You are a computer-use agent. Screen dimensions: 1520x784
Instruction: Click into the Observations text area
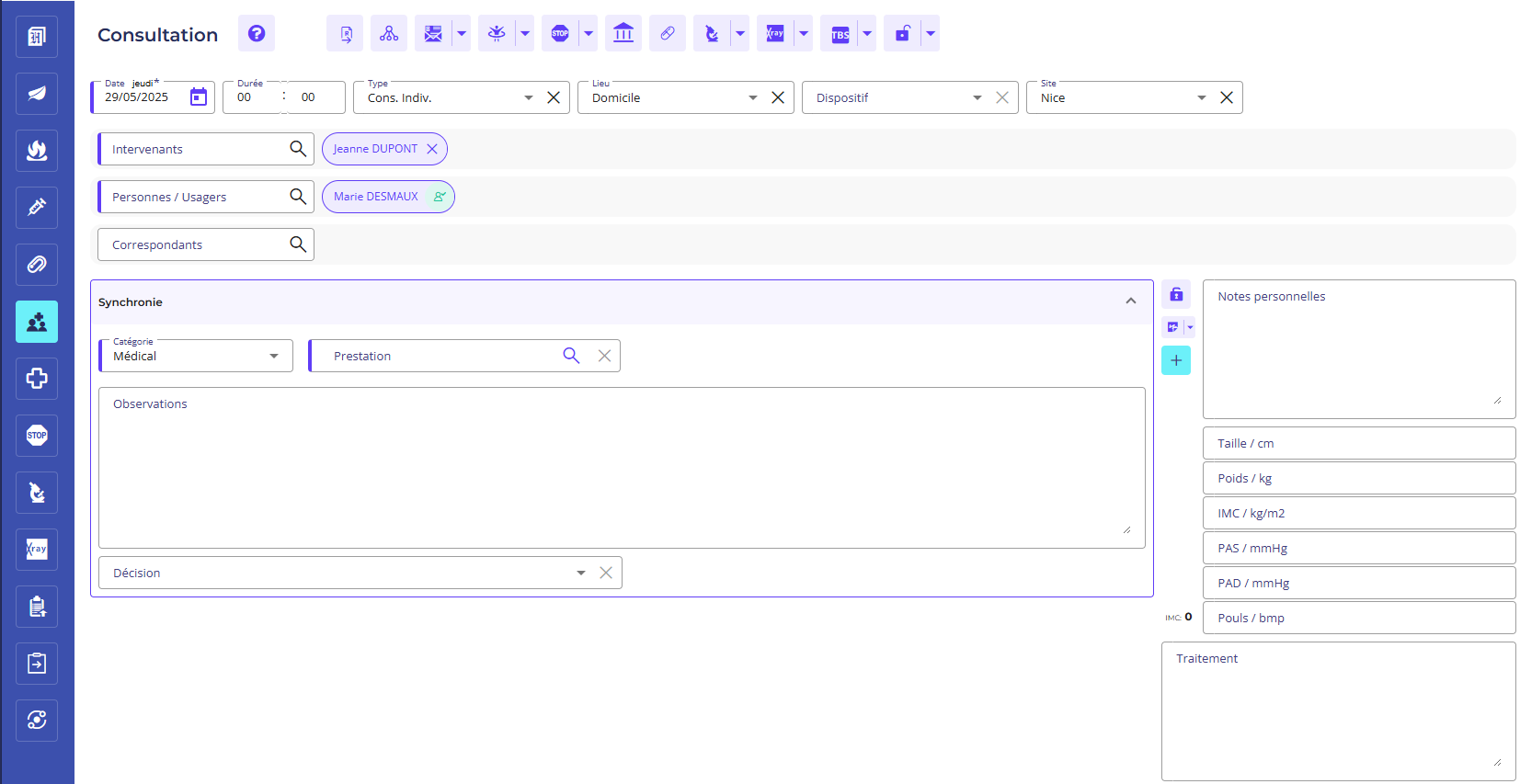click(x=622, y=469)
